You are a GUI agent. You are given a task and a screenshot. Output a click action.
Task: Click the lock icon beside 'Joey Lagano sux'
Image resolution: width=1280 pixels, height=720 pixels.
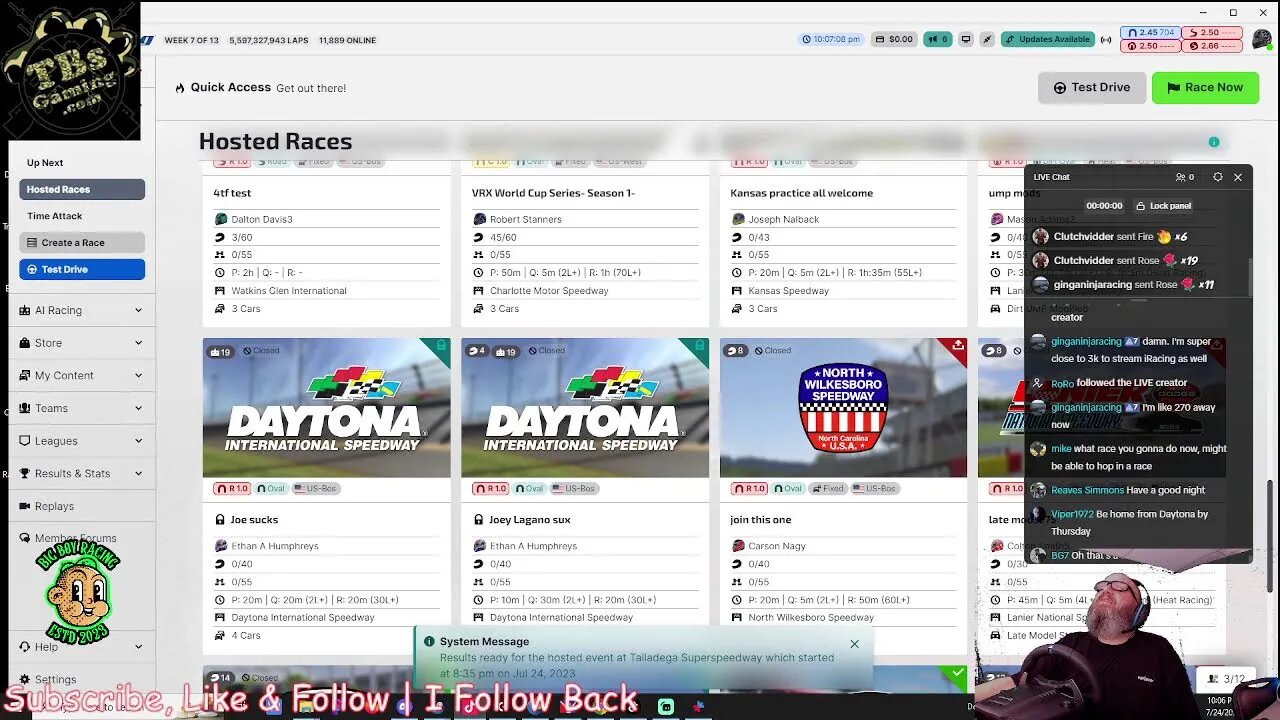pos(478,520)
